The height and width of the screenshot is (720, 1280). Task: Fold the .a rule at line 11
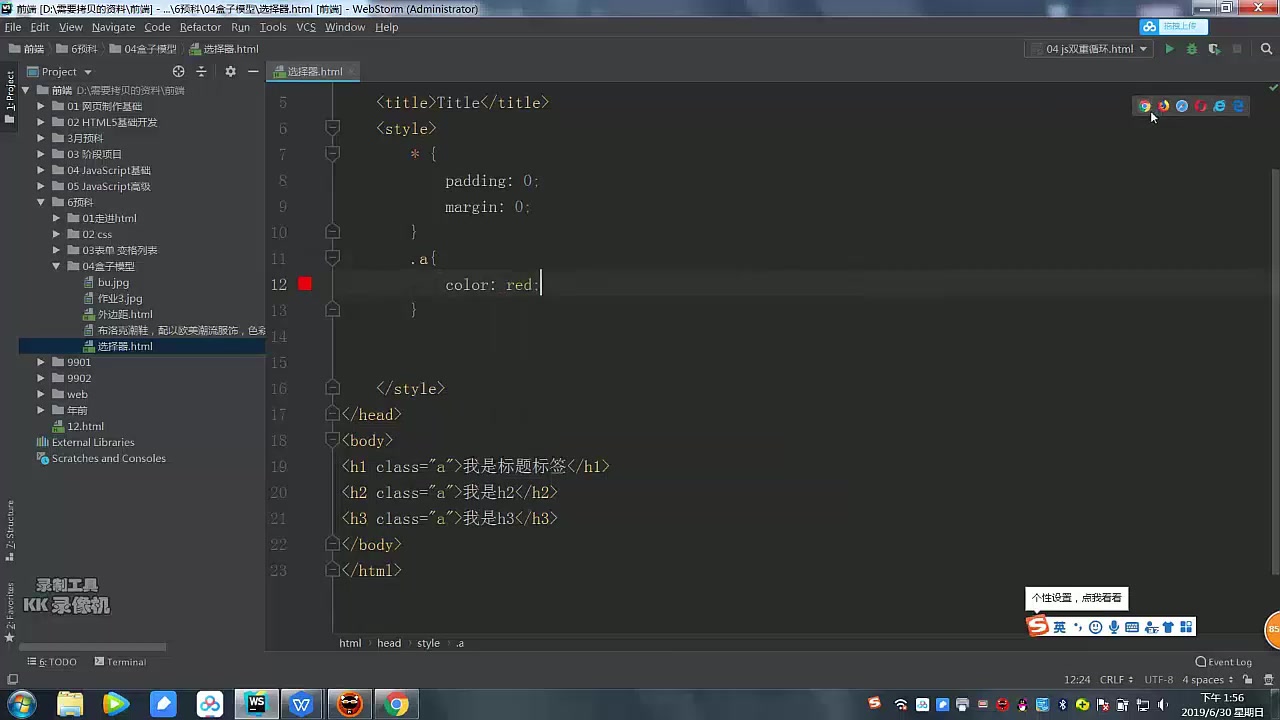pyautogui.click(x=332, y=258)
